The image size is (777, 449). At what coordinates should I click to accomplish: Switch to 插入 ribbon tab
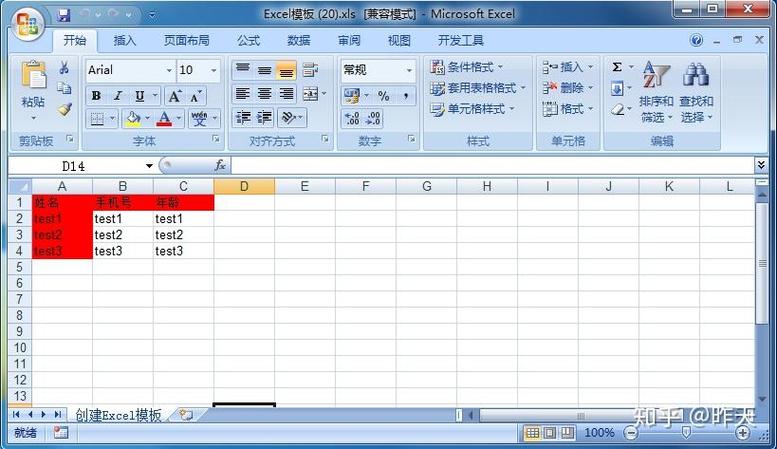coord(124,41)
